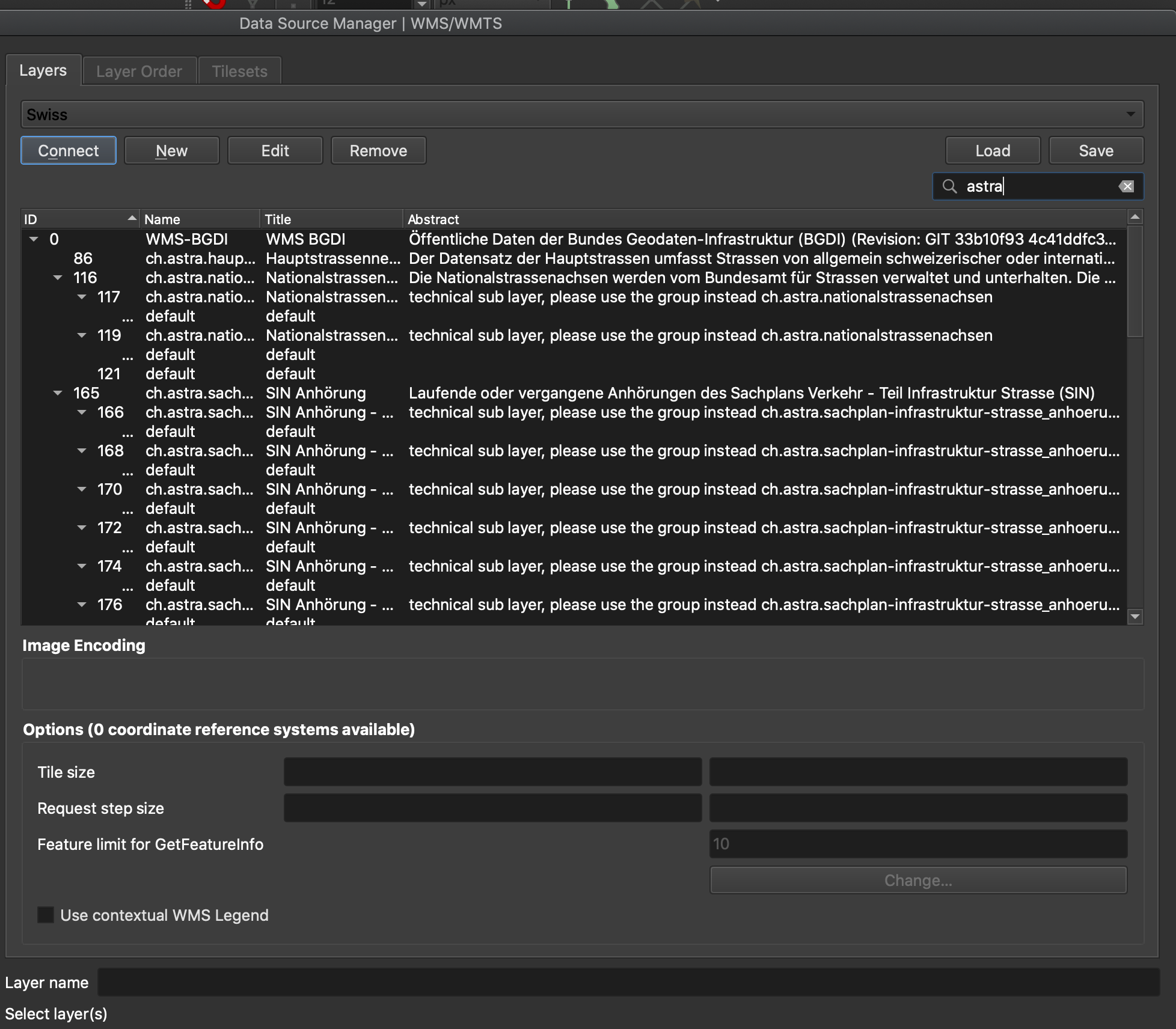Collapse the root layer 0 WMS-BGDI

(34, 239)
